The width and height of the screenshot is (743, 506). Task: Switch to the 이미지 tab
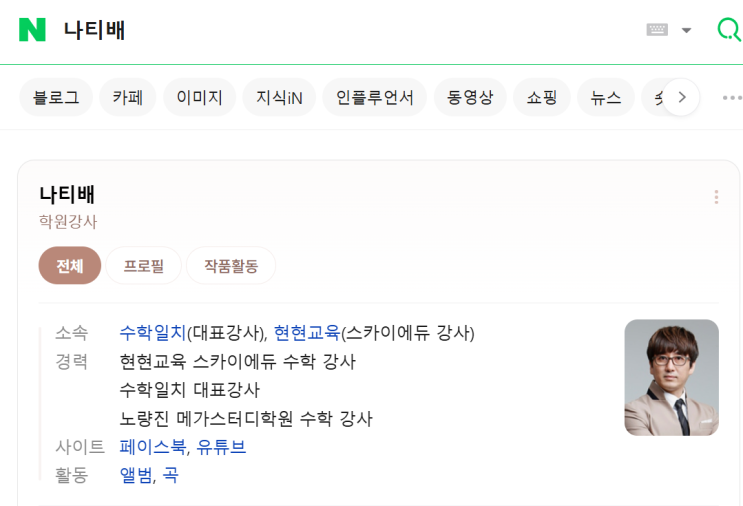pyautogui.click(x=200, y=97)
